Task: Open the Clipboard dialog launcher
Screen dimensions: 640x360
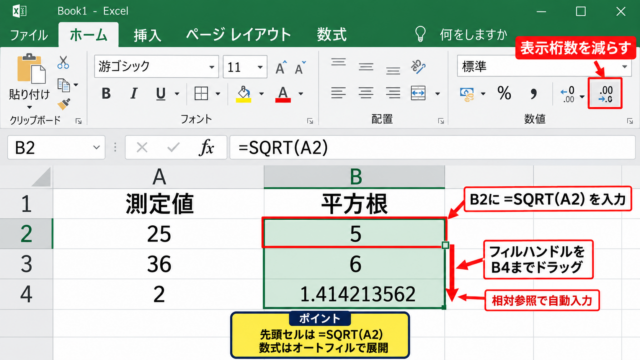Action: (x=78, y=121)
